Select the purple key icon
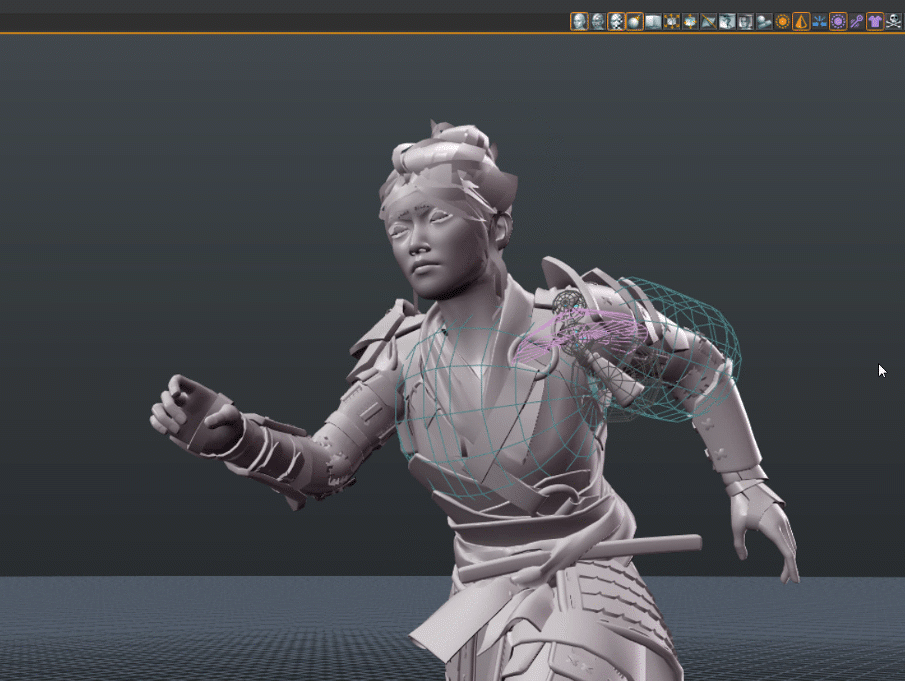905x681 pixels. [x=855, y=20]
